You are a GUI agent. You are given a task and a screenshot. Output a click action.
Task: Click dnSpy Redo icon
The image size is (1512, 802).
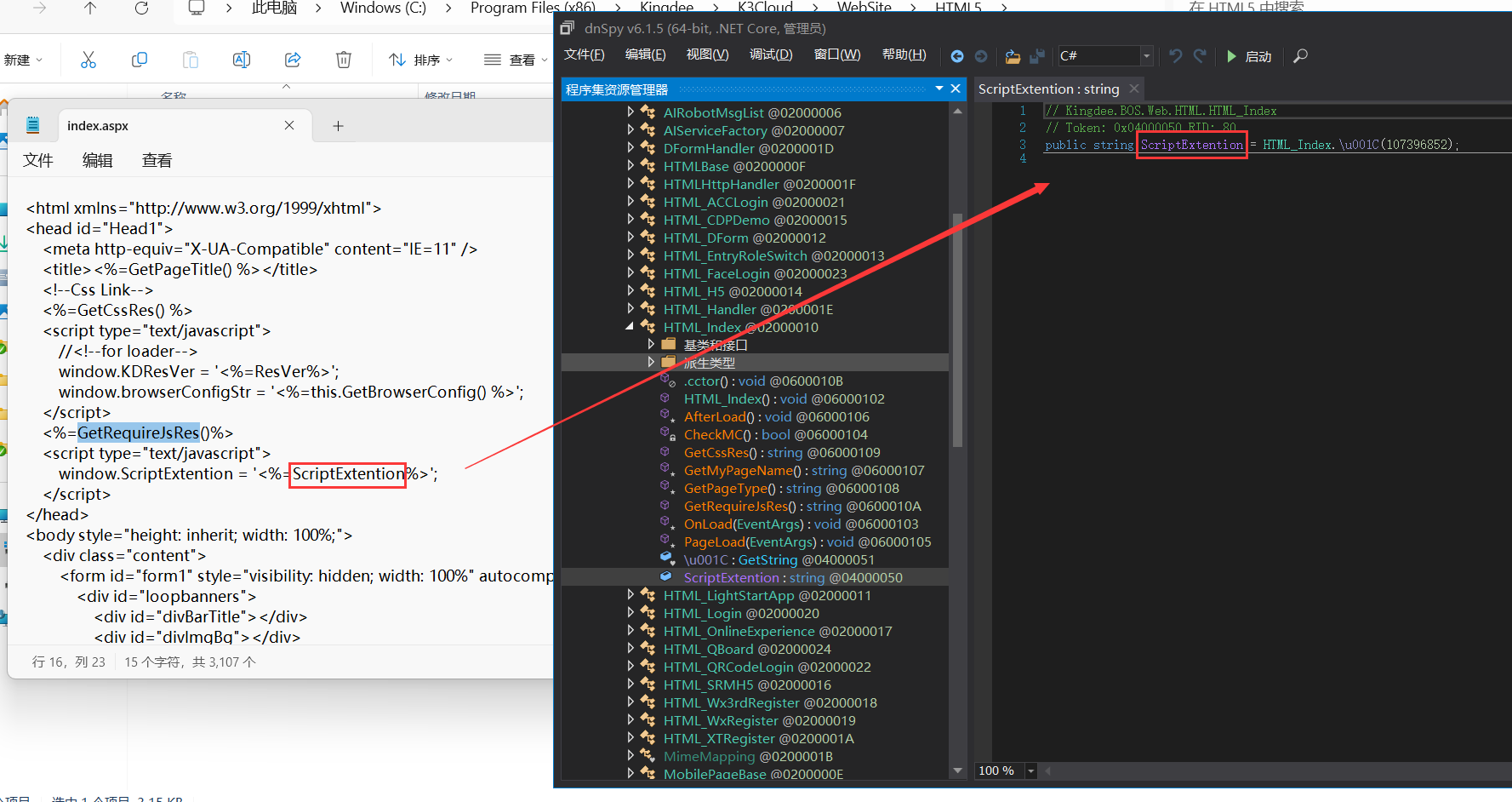pos(1200,56)
